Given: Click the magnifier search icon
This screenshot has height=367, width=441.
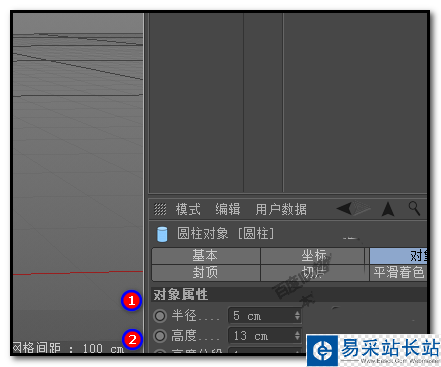Looking at the screenshot, I should point(414,208).
